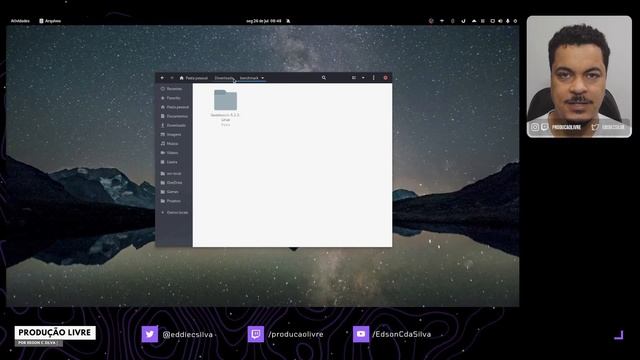Open Projetos in the sidebar
Viewport: 640px width, 360px height.
point(171,201)
